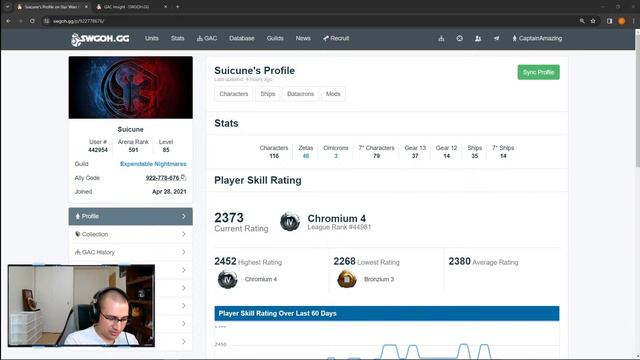Open the Characters tab
This screenshot has width=640, height=360.
point(233,94)
